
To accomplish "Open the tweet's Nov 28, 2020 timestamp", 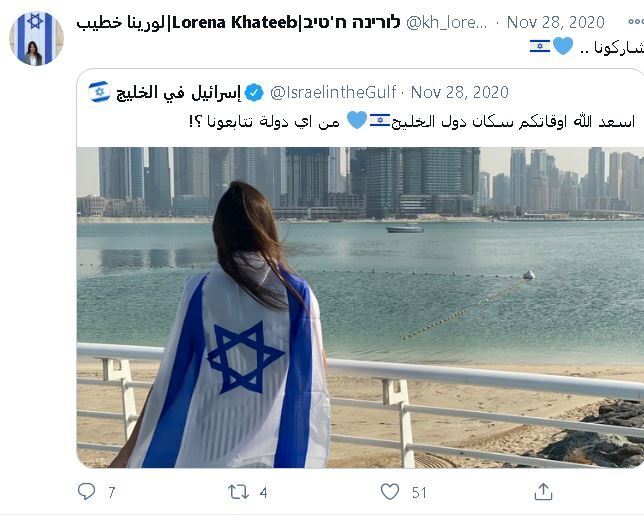I will point(556,23).
